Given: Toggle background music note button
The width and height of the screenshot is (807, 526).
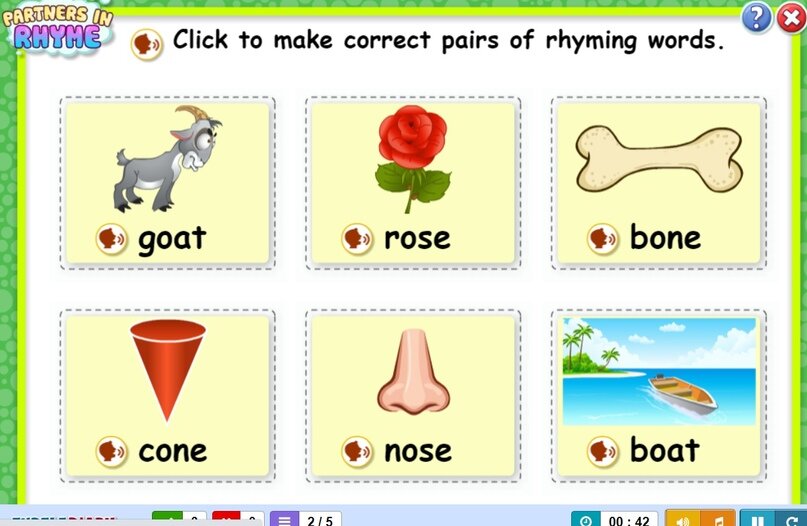Looking at the screenshot, I should coord(717,519).
